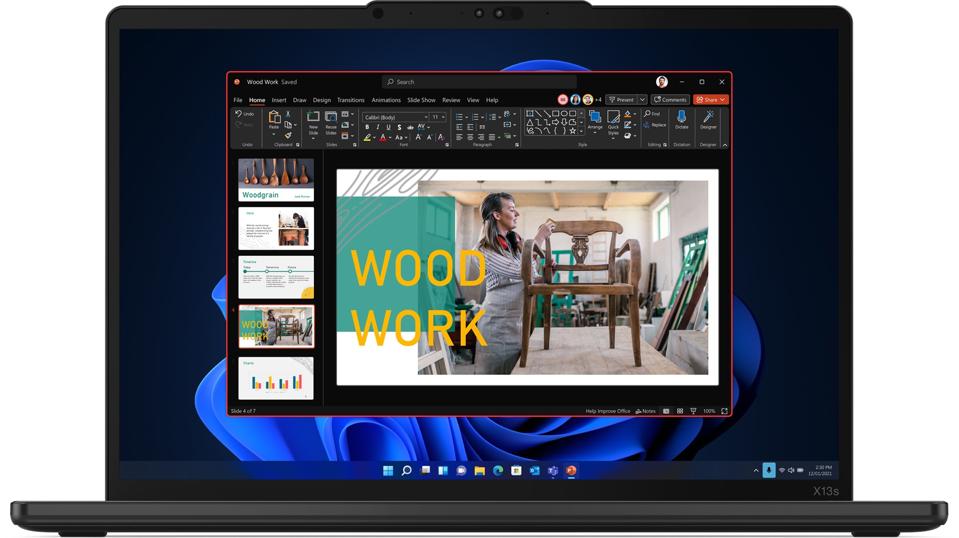This screenshot has height=538, width=959.
Task: Click the New Slide icon
Action: [x=313, y=118]
